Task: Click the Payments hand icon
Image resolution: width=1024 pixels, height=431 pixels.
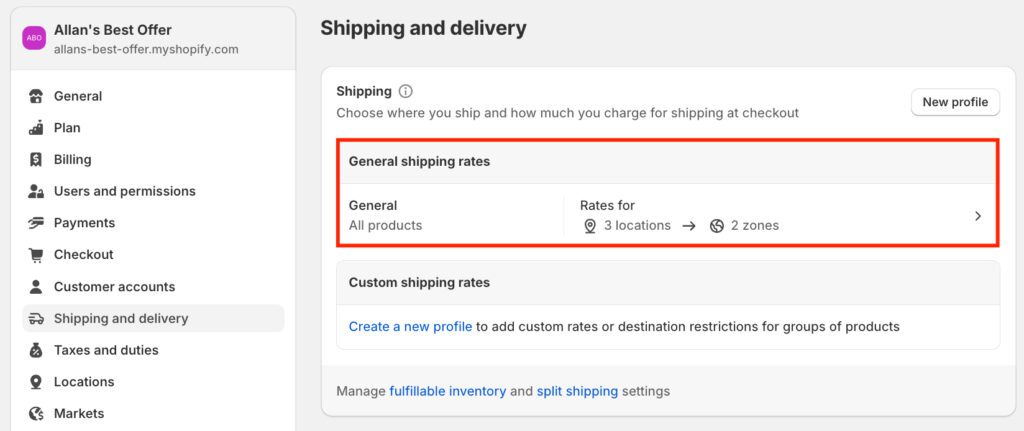Action: point(37,223)
